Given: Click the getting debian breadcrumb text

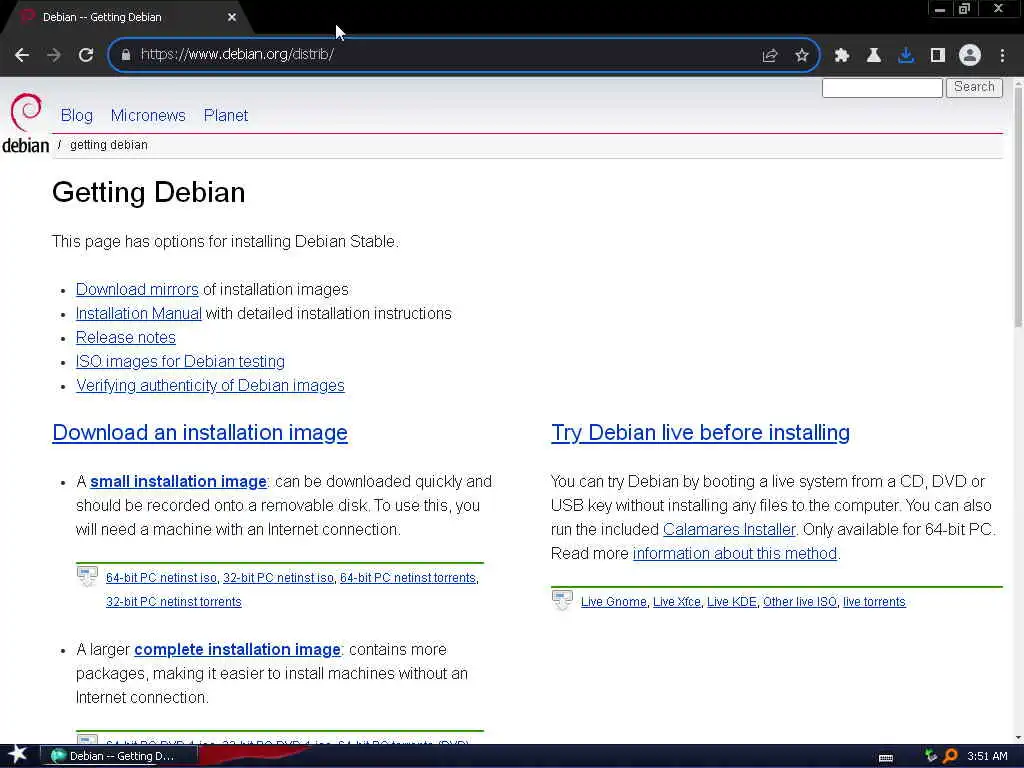Looking at the screenshot, I should point(108,145).
